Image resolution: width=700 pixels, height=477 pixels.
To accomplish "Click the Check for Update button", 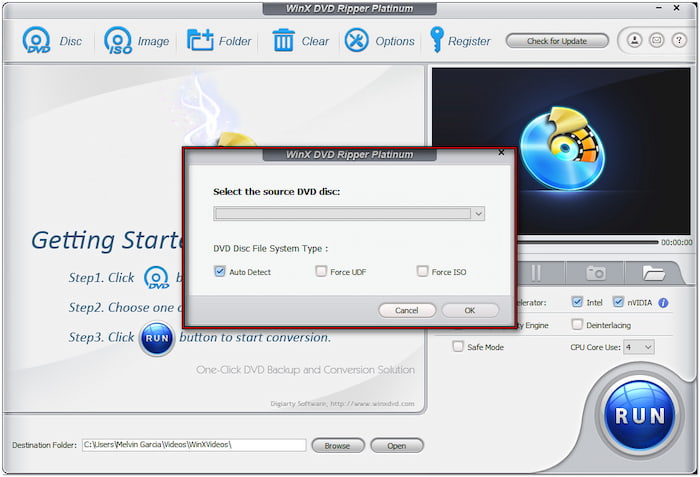I will (557, 41).
